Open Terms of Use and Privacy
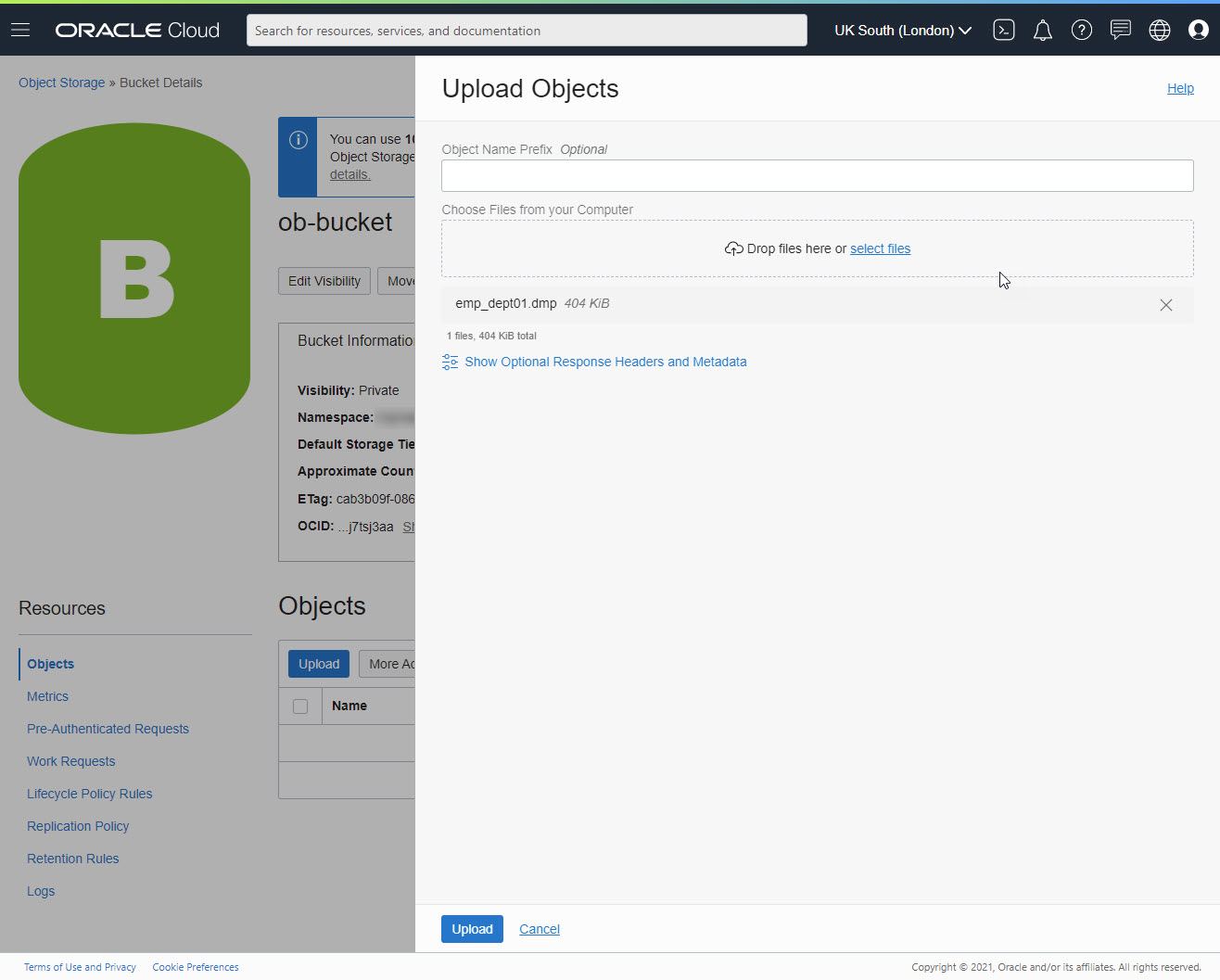Image resolution: width=1220 pixels, height=980 pixels. coord(80,967)
